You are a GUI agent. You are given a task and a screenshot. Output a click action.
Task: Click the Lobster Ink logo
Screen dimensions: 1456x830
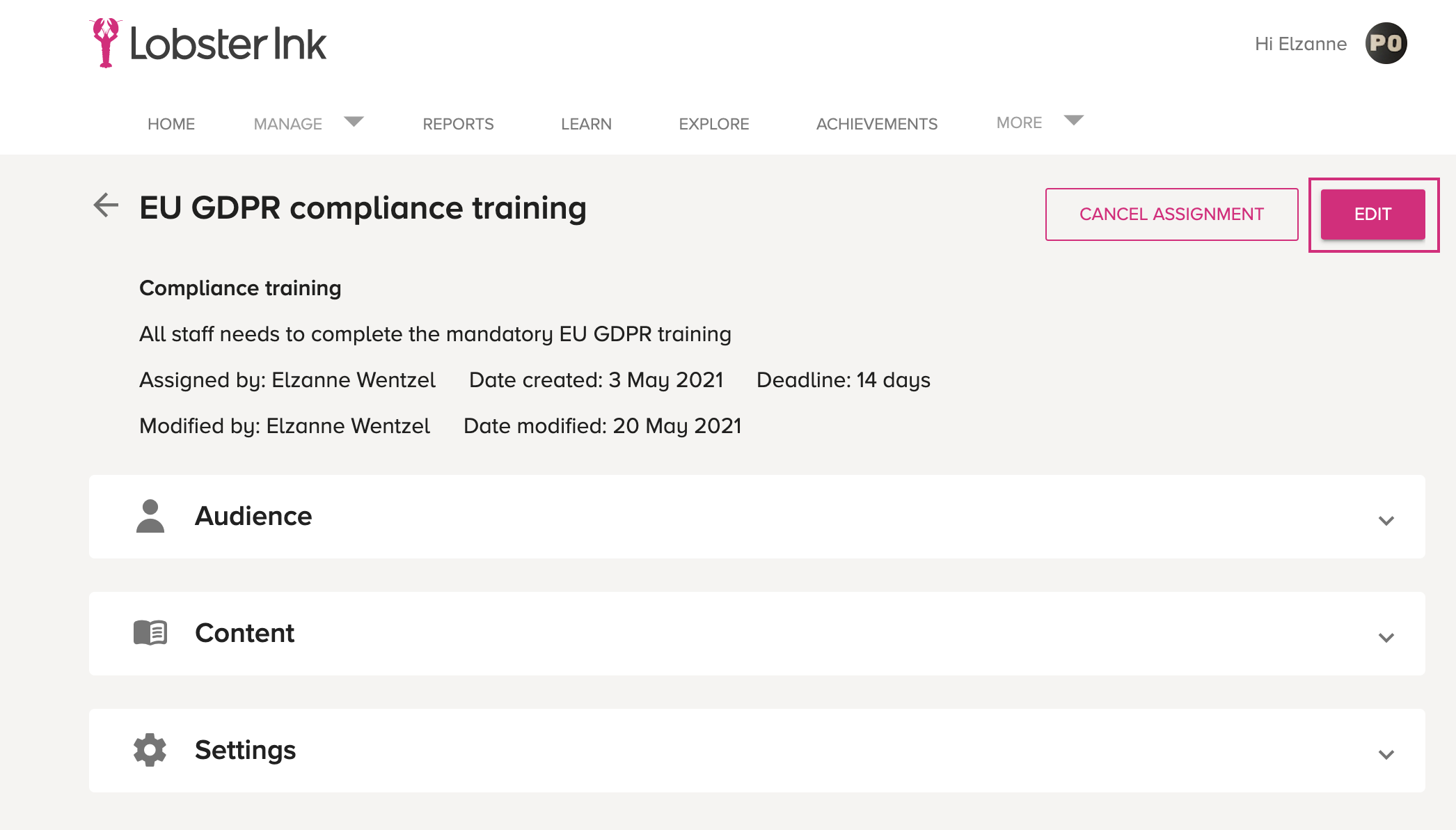pos(208,43)
